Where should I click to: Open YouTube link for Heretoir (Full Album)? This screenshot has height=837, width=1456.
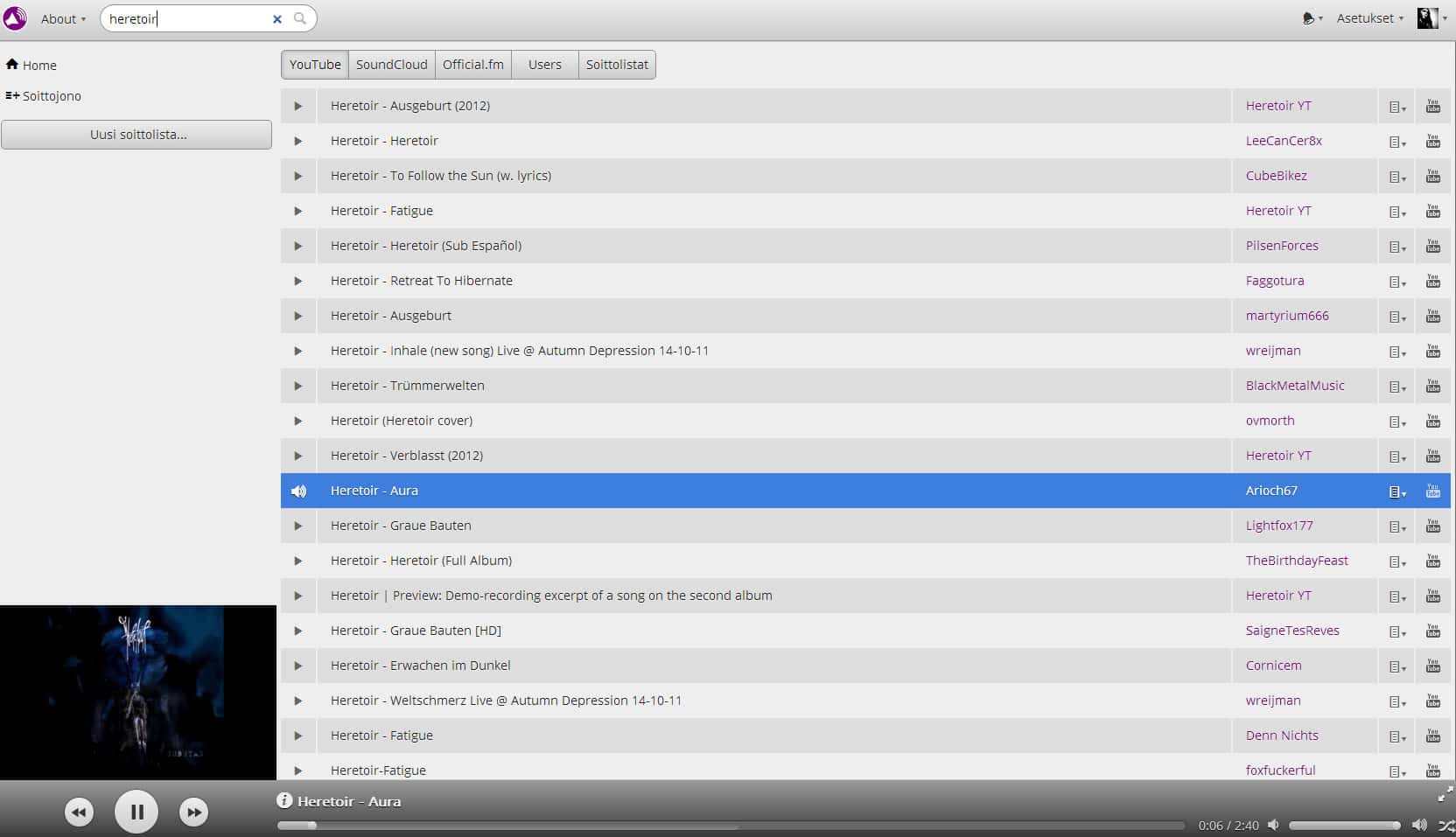(1432, 561)
